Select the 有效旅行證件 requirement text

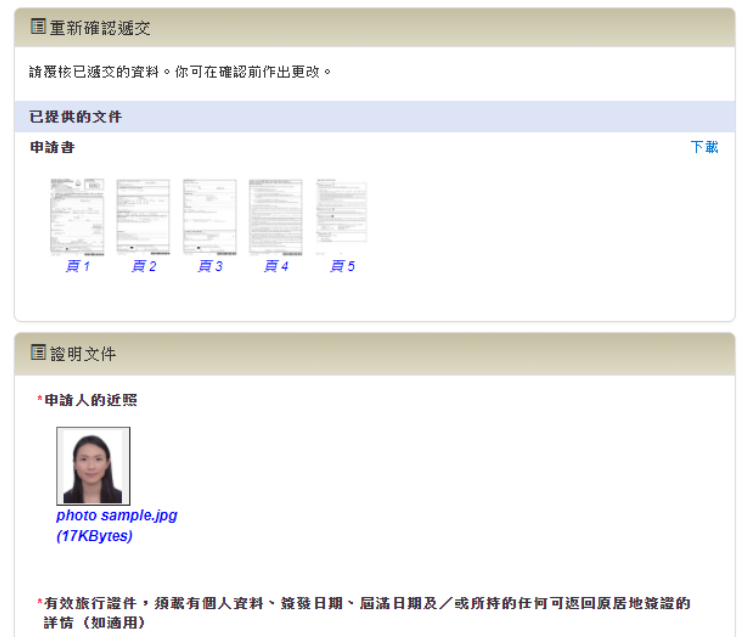[x=367, y=612]
